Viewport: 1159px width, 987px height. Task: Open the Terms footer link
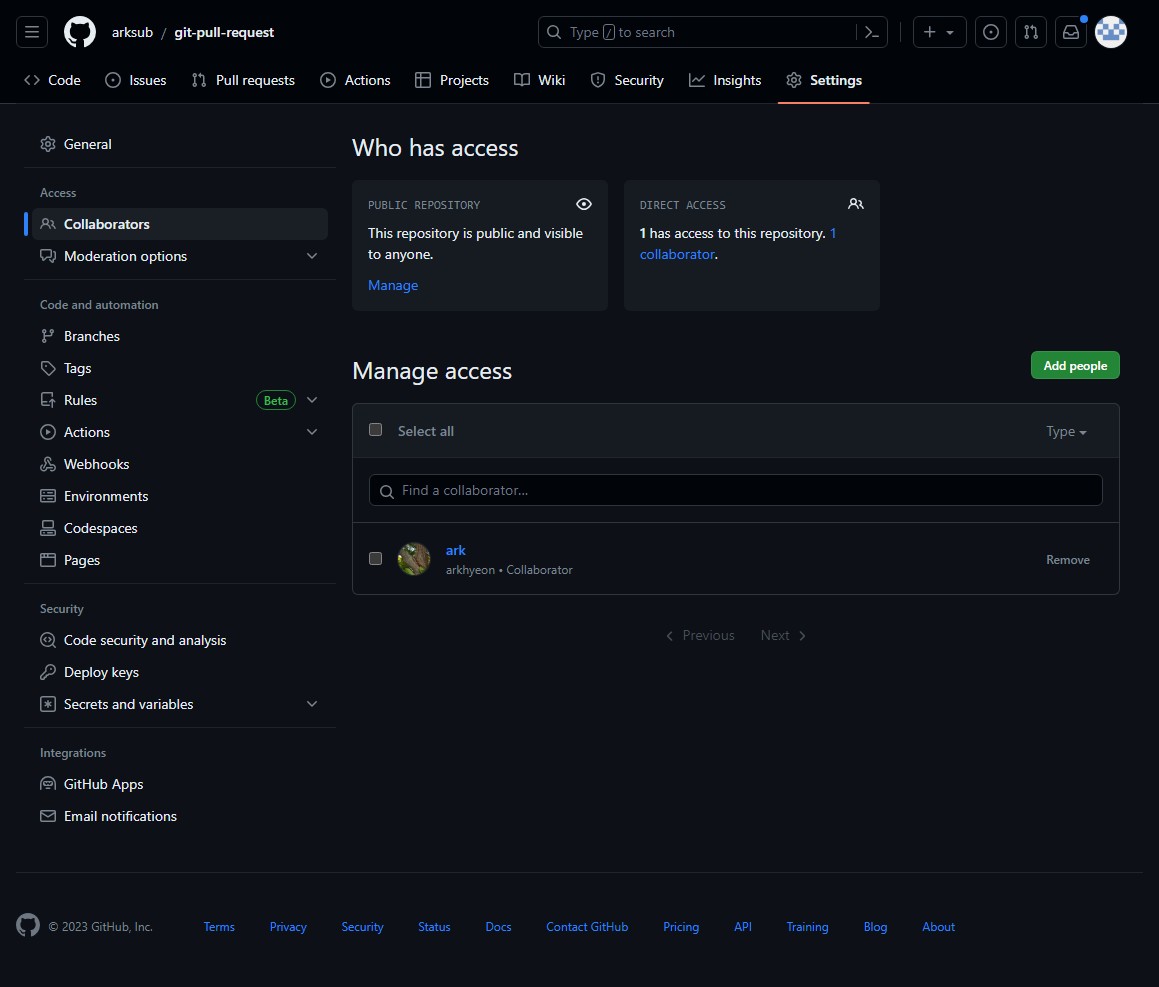(219, 926)
